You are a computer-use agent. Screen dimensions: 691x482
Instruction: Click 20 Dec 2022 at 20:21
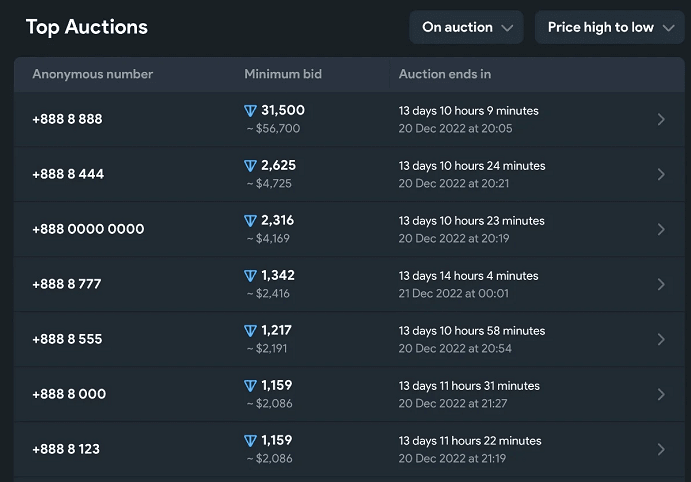click(x=453, y=184)
